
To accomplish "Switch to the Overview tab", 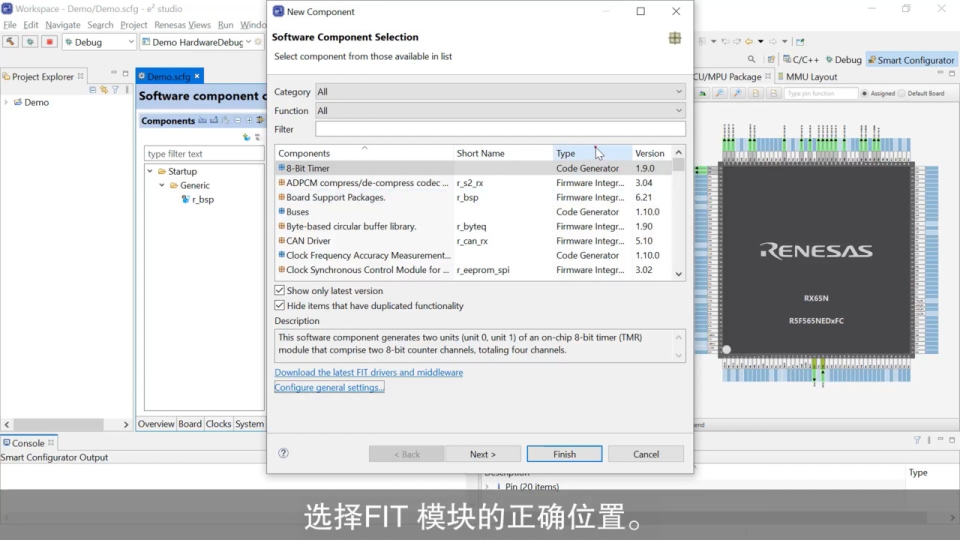I will (x=156, y=424).
